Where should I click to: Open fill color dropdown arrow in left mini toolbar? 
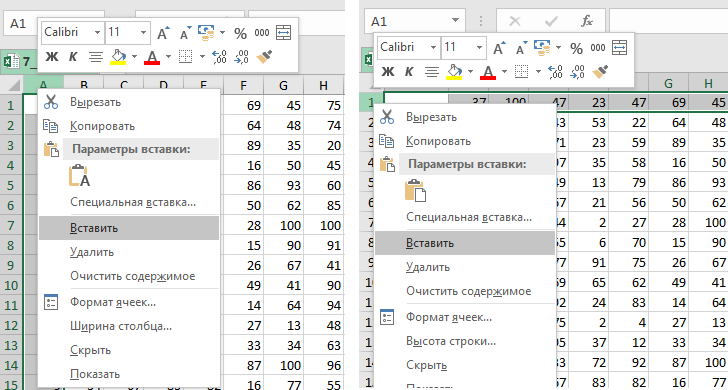click(x=134, y=57)
